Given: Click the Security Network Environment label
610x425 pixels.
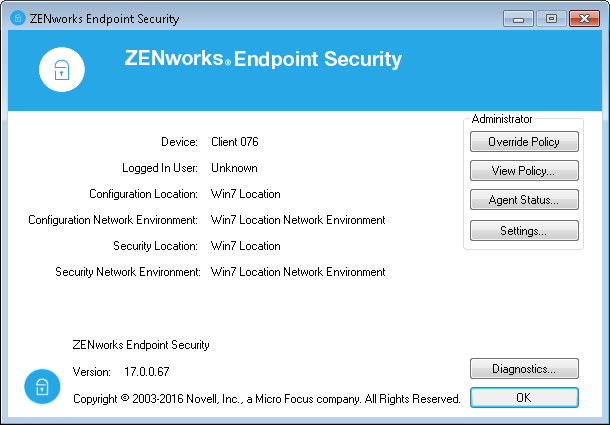Looking at the screenshot, I should [x=128, y=272].
